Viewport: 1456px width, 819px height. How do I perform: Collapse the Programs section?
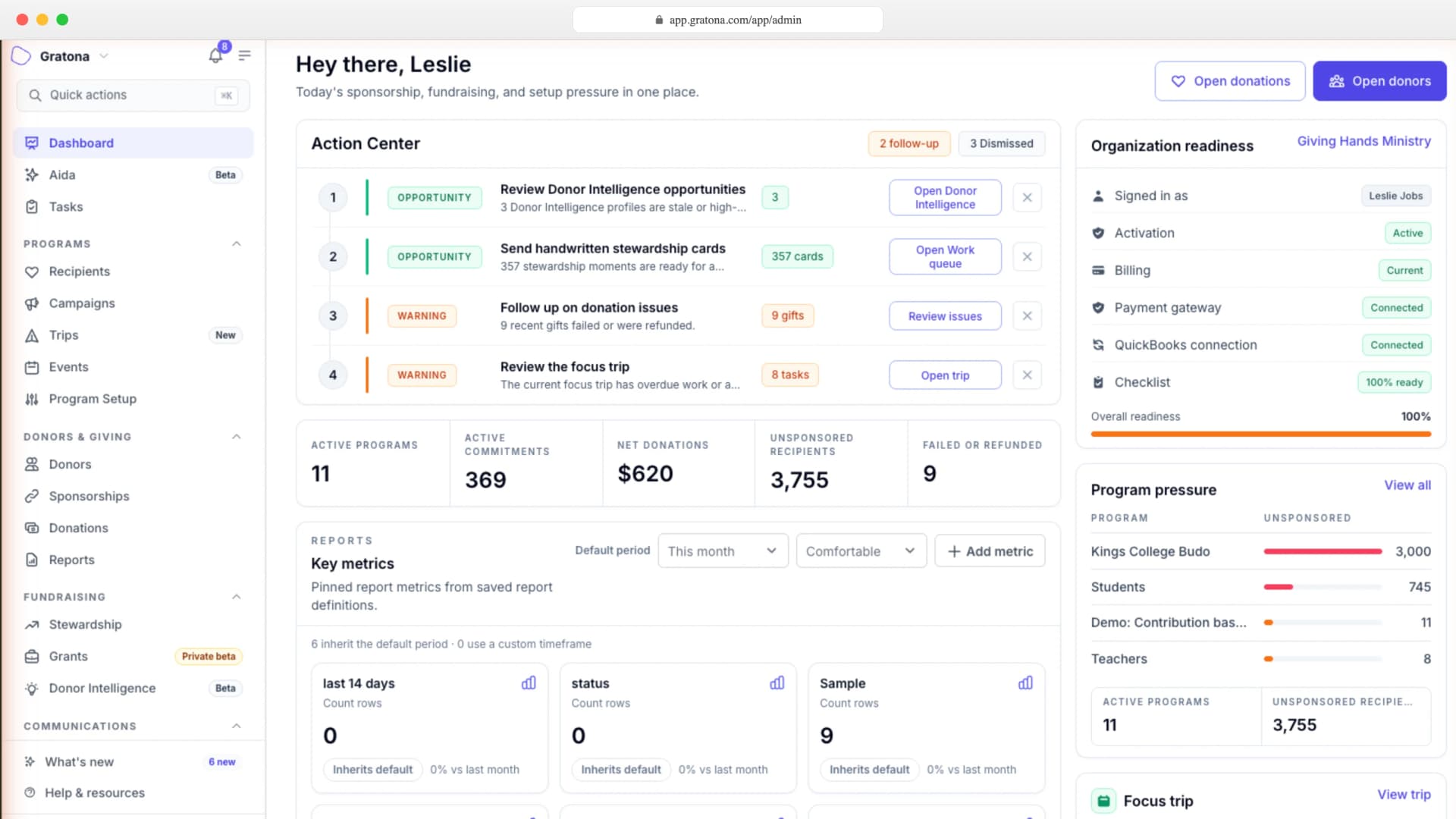(x=236, y=243)
